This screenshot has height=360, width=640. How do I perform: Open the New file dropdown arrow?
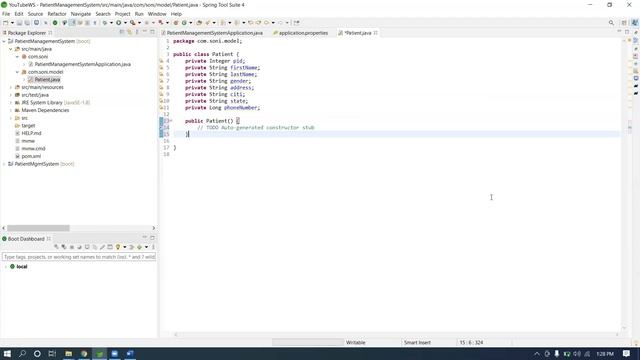[12, 23]
